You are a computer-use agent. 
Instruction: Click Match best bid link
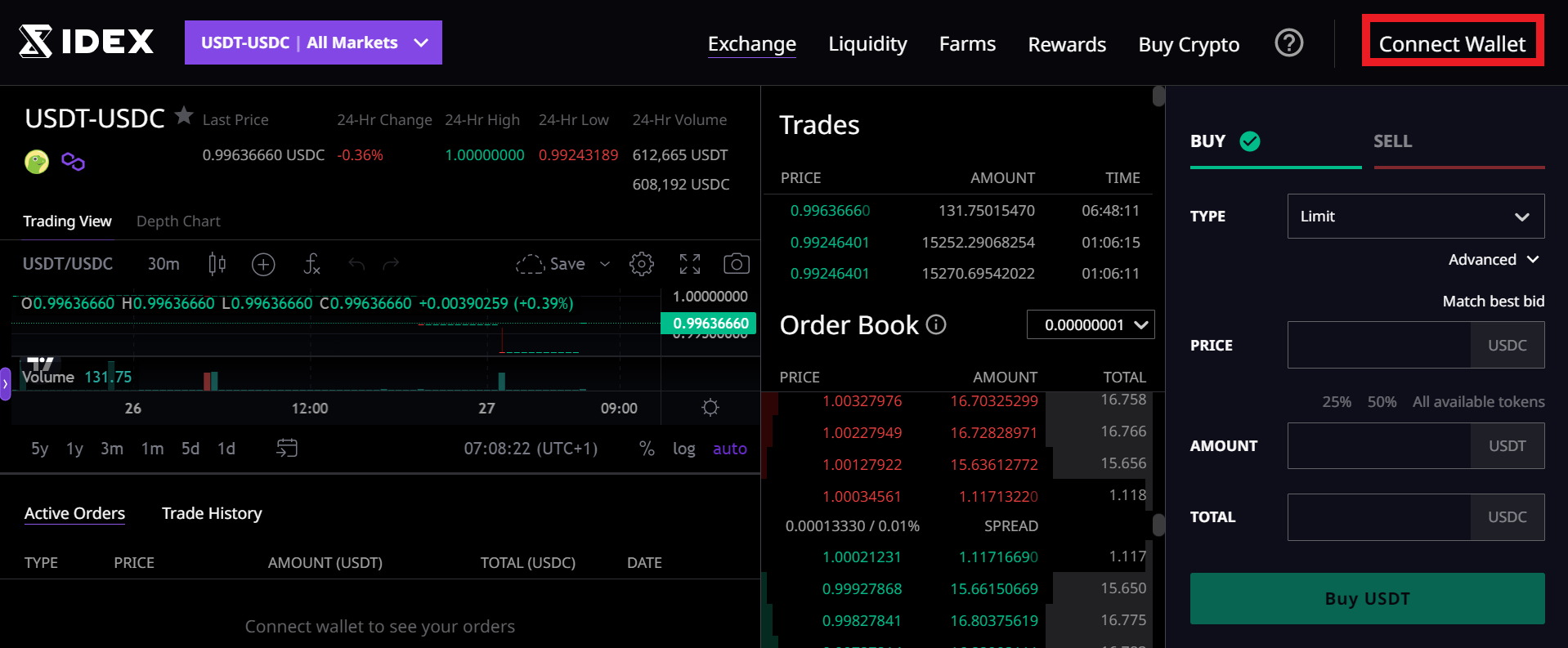1494,302
